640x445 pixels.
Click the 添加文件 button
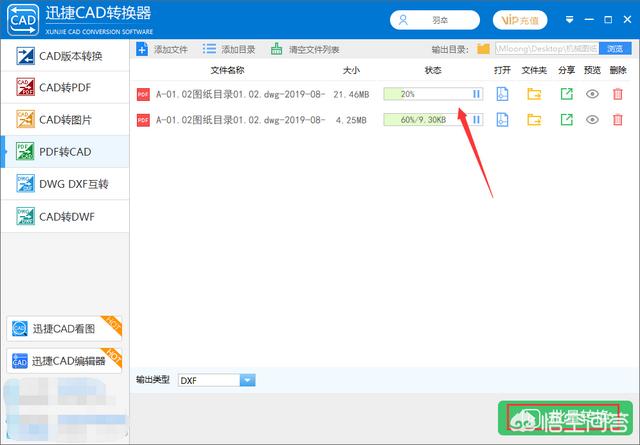pos(162,49)
